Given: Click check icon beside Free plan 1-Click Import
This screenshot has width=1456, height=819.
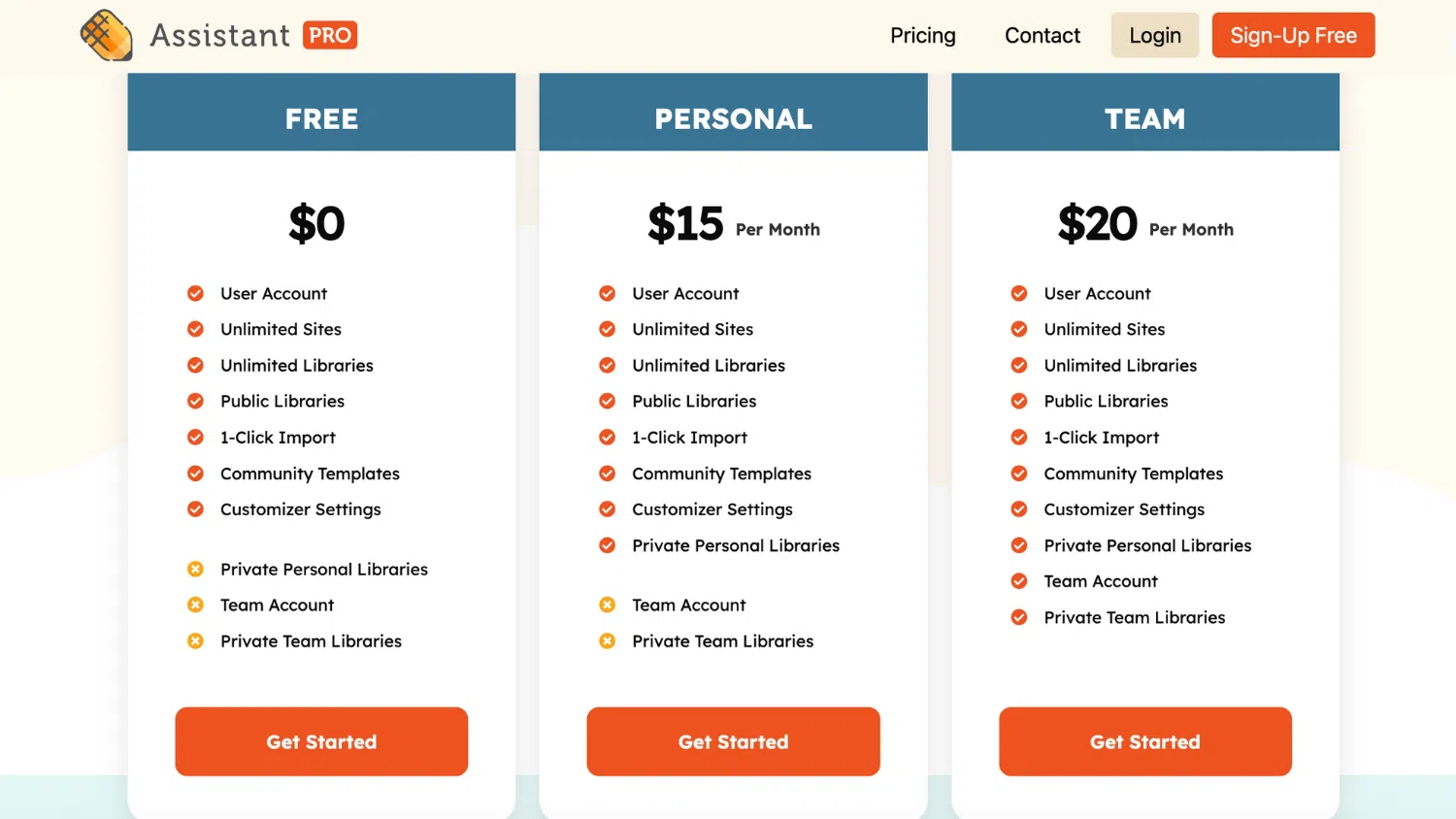Looking at the screenshot, I should point(195,437).
